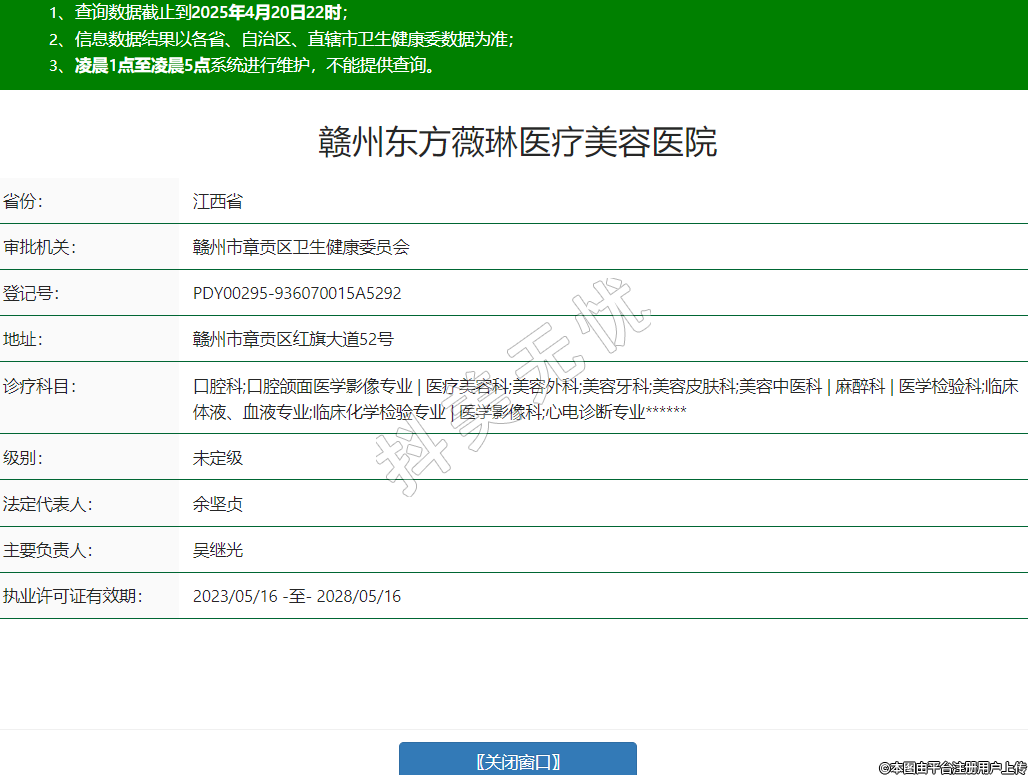Click license validity dates 2023/05/16 -至- 2028/05/16

[297, 596]
